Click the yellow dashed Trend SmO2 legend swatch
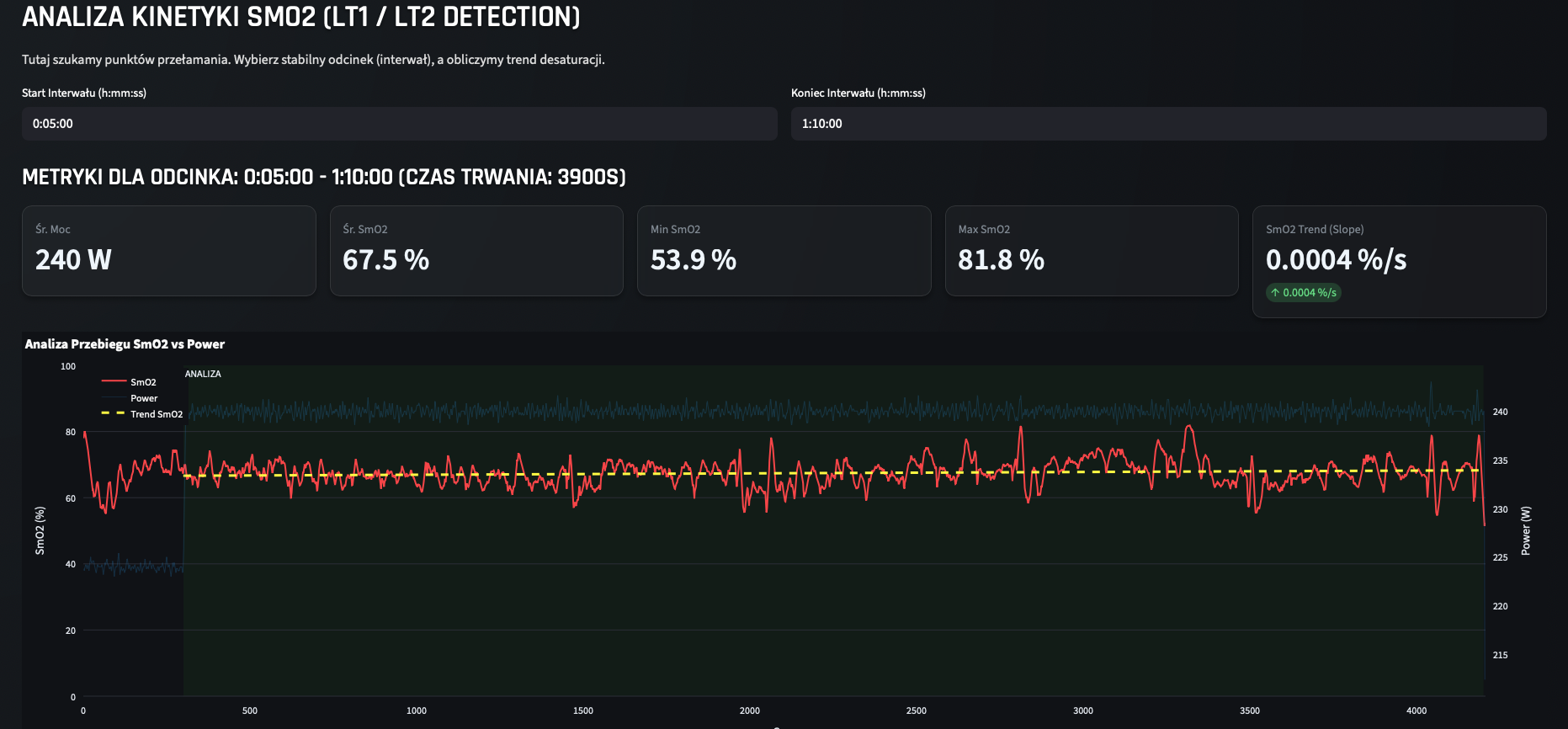 click(x=114, y=414)
